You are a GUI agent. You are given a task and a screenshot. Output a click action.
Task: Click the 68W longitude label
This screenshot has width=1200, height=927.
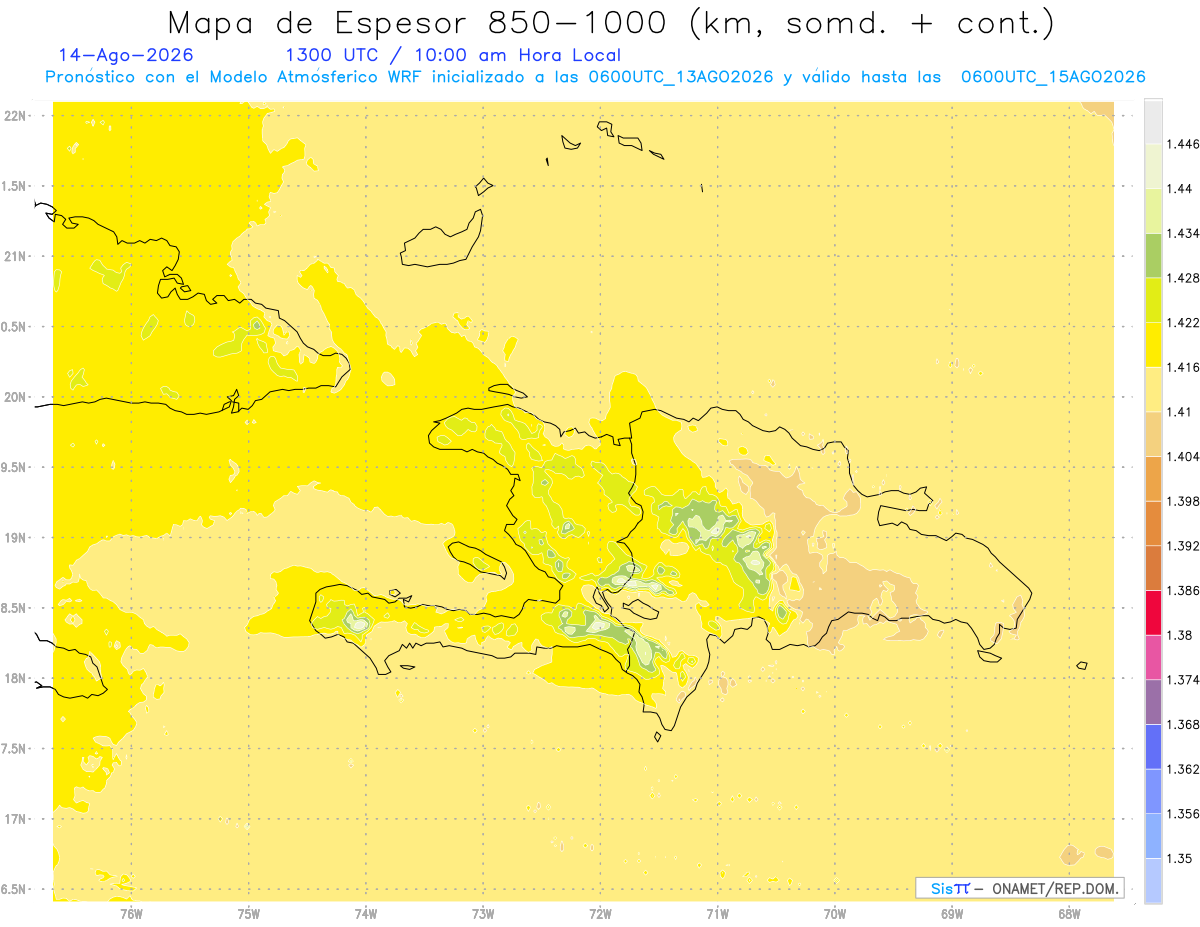[x=1069, y=913]
